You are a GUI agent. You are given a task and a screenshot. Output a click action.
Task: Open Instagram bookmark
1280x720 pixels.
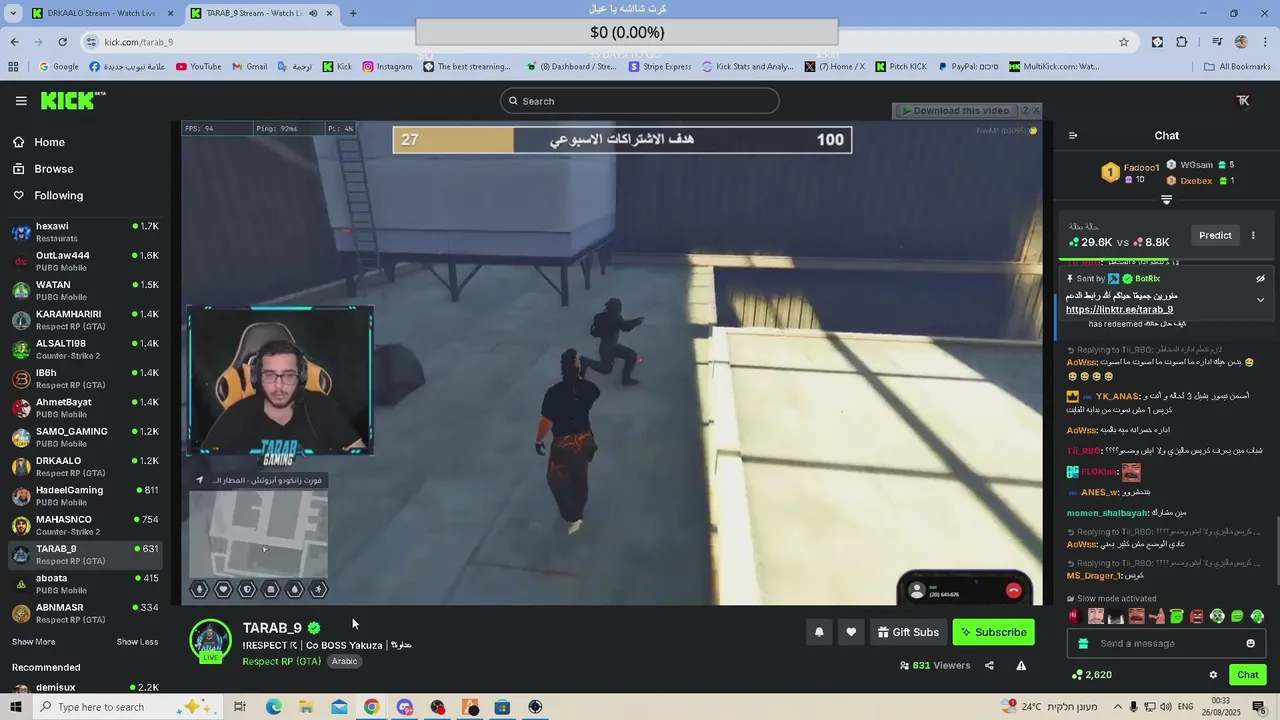point(387,67)
